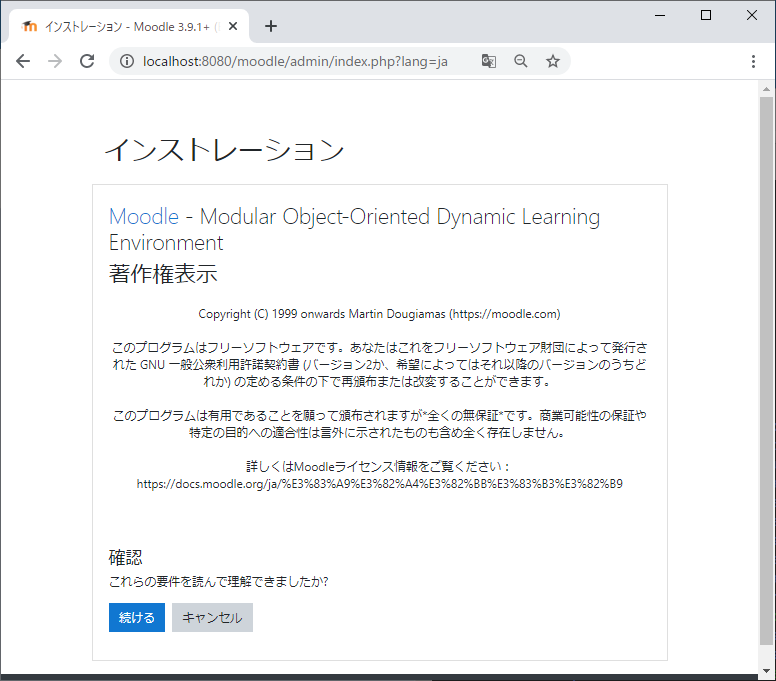This screenshot has height=681, width=776.
Task: Click the docs.moodle.org license URL text
Action: 380,484
